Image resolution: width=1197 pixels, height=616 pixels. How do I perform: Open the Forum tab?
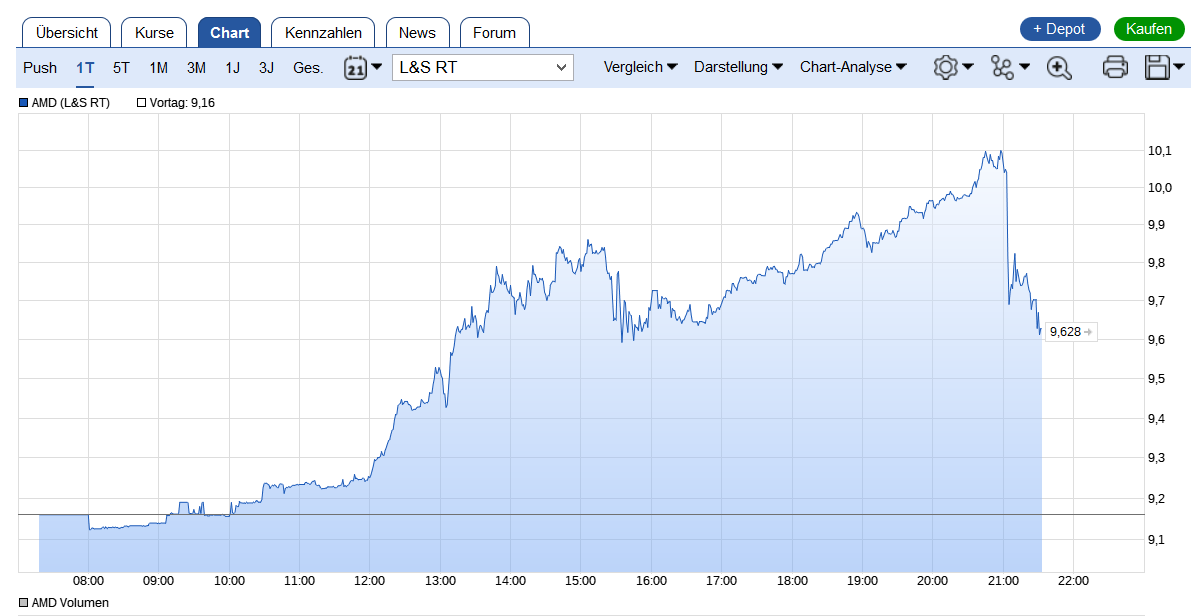pyautogui.click(x=495, y=33)
